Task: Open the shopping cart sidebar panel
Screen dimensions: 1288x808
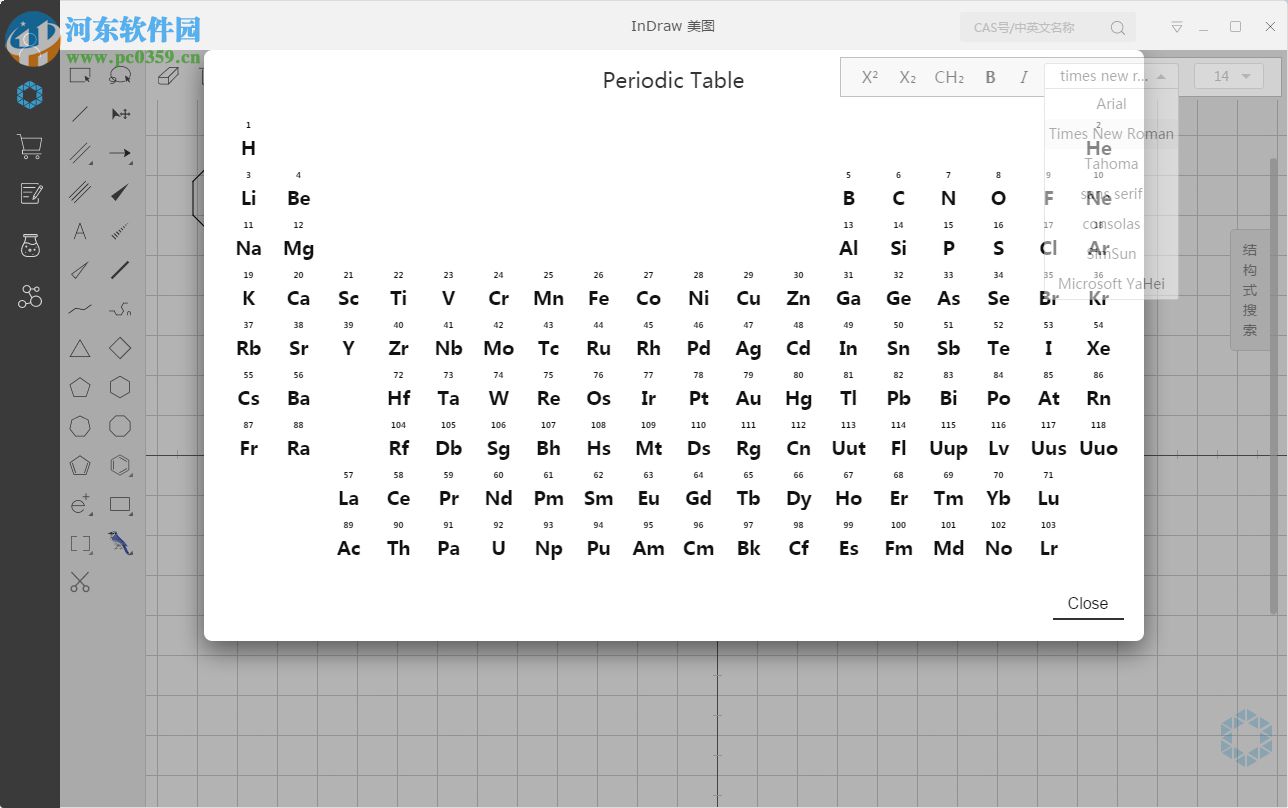Action: [29, 146]
